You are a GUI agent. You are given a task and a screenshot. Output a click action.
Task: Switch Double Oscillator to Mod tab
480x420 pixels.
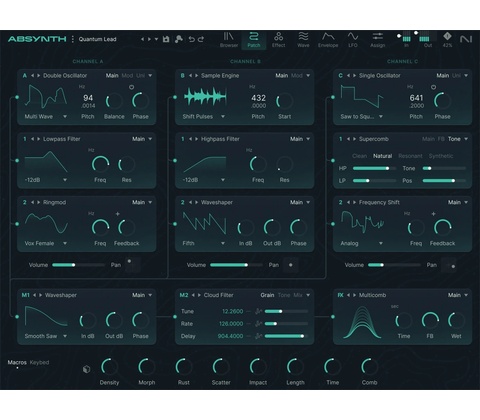coord(127,76)
